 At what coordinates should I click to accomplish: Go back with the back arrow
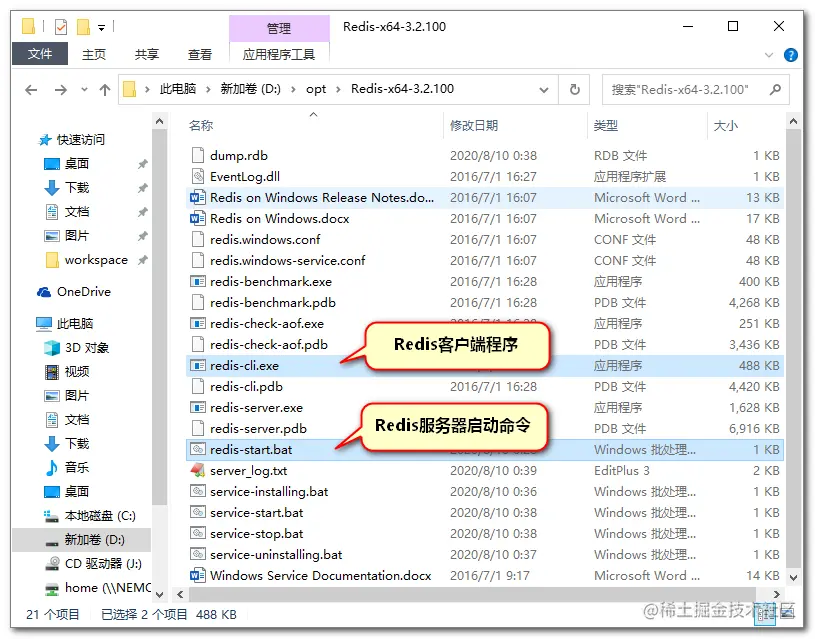[x=31, y=90]
